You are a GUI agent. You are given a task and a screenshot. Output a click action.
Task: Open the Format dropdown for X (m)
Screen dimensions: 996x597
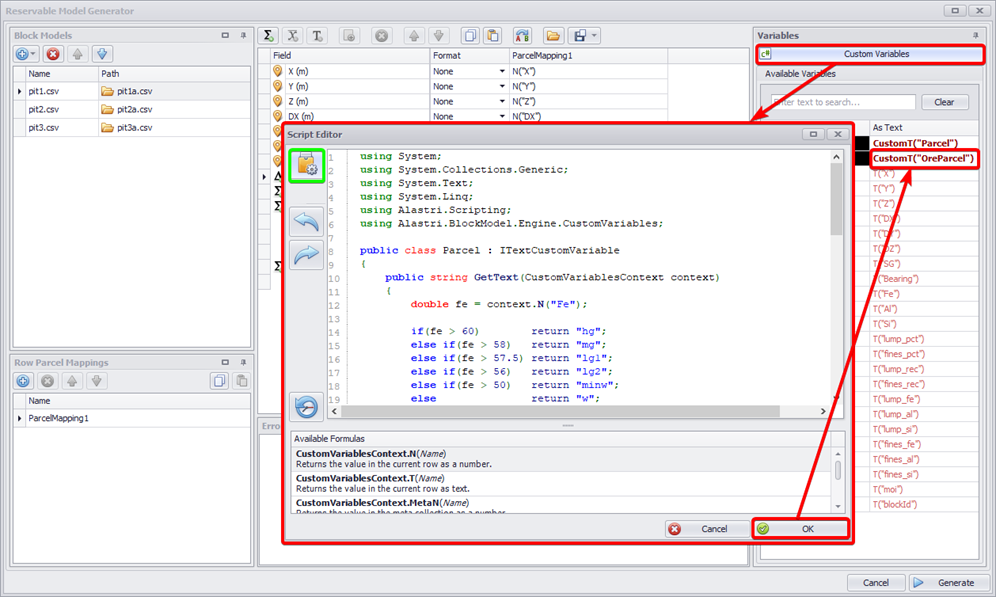502,72
